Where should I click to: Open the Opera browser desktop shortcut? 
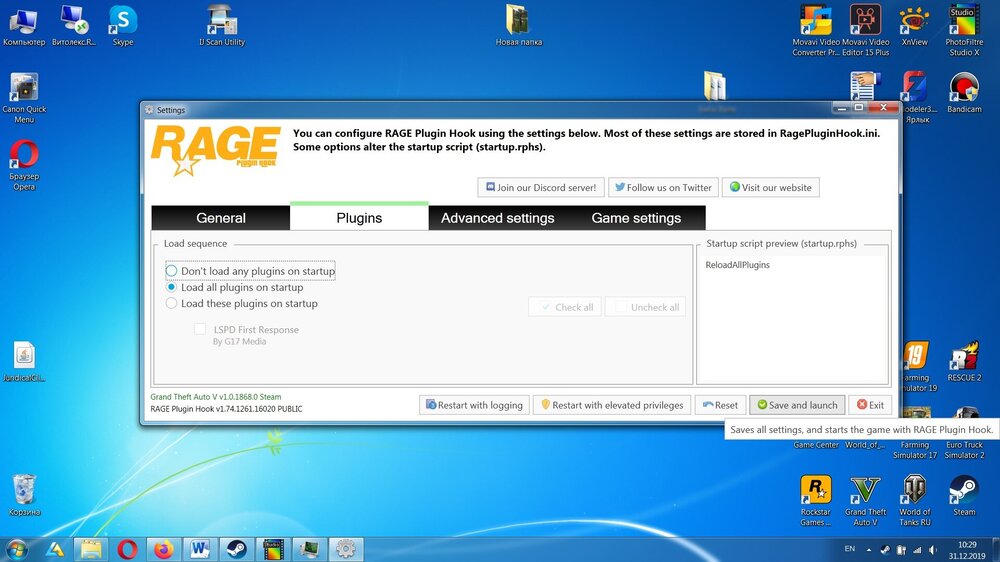24,165
